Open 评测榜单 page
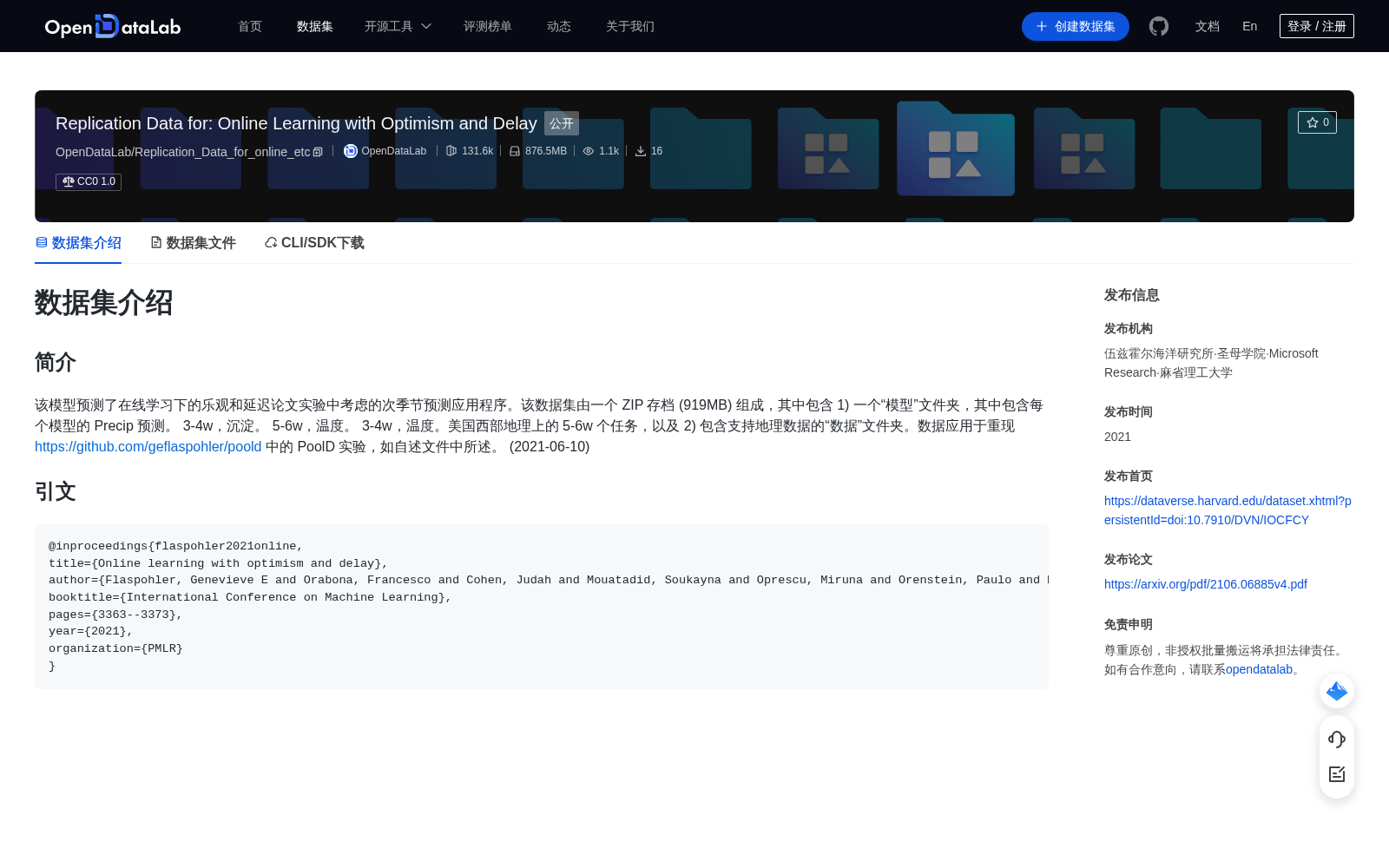The width and height of the screenshot is (1389, 868). point(488,27)
